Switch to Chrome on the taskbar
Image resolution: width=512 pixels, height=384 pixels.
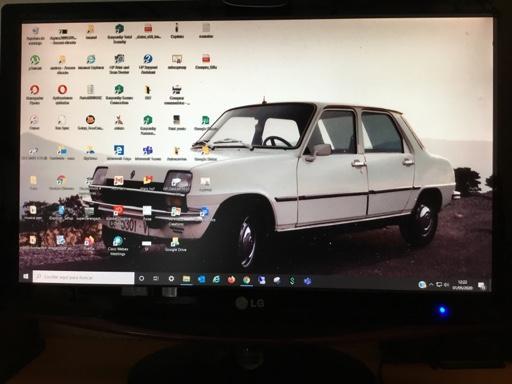point(247,280)
